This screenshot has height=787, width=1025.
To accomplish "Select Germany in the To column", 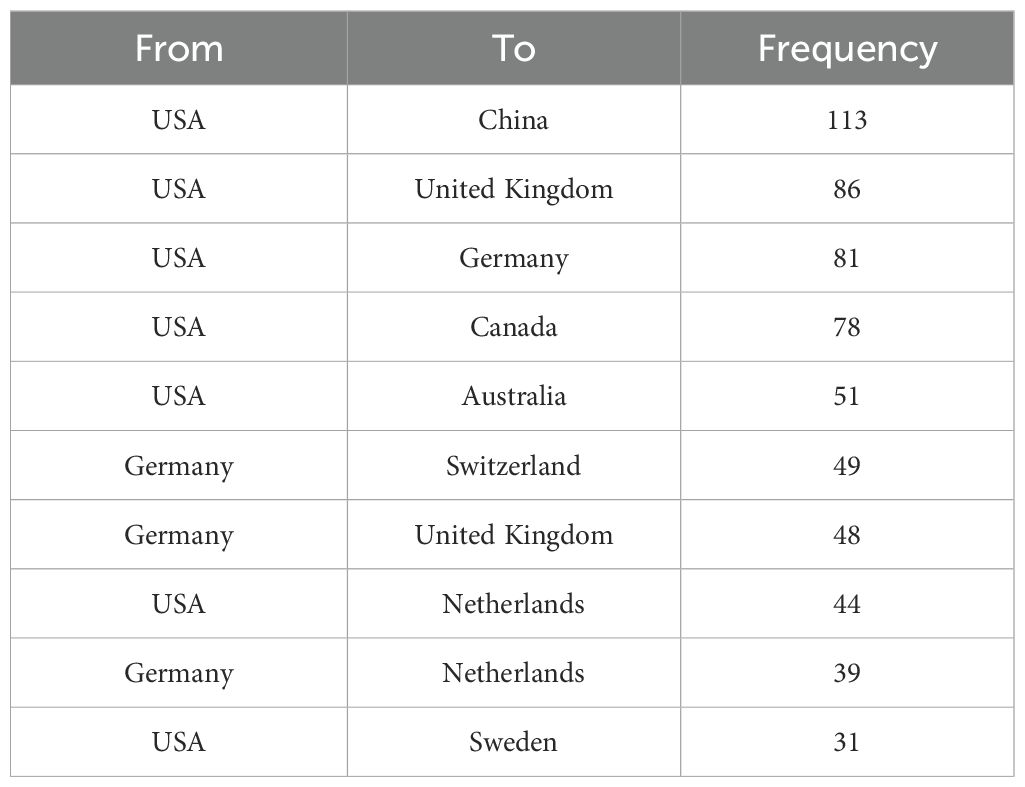I will [513, 258].
